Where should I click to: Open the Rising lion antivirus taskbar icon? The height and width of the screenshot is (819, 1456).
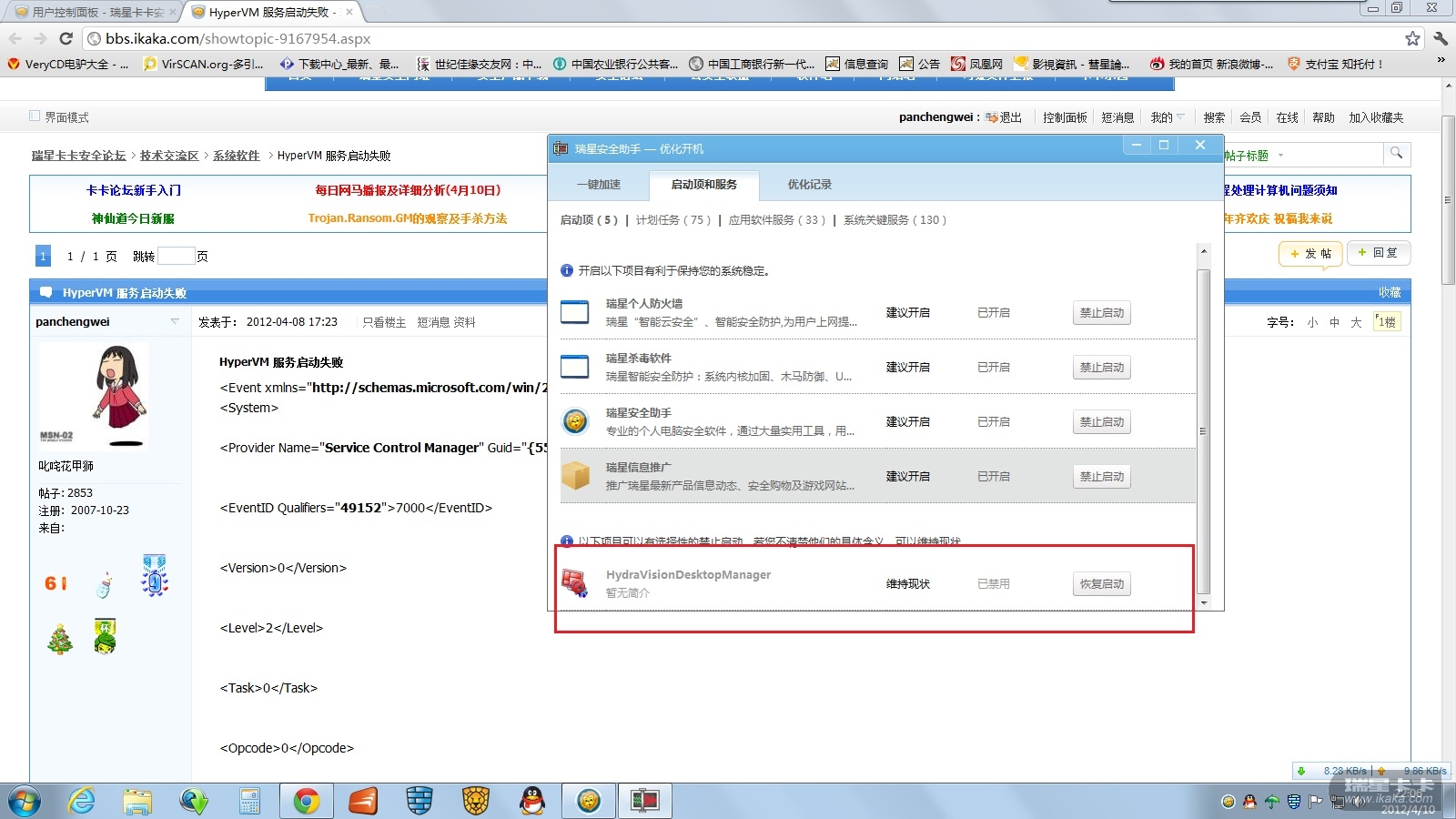[475, 801]
